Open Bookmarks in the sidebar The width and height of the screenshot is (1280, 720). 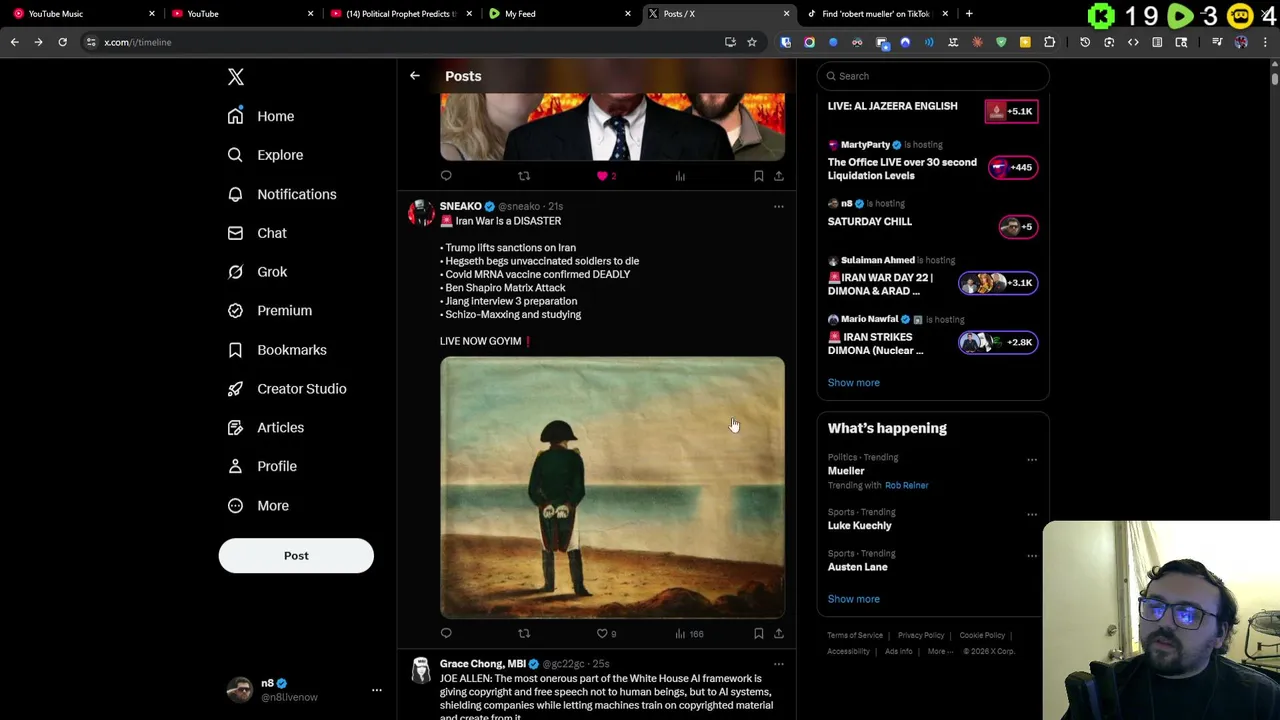click(277, 350)
